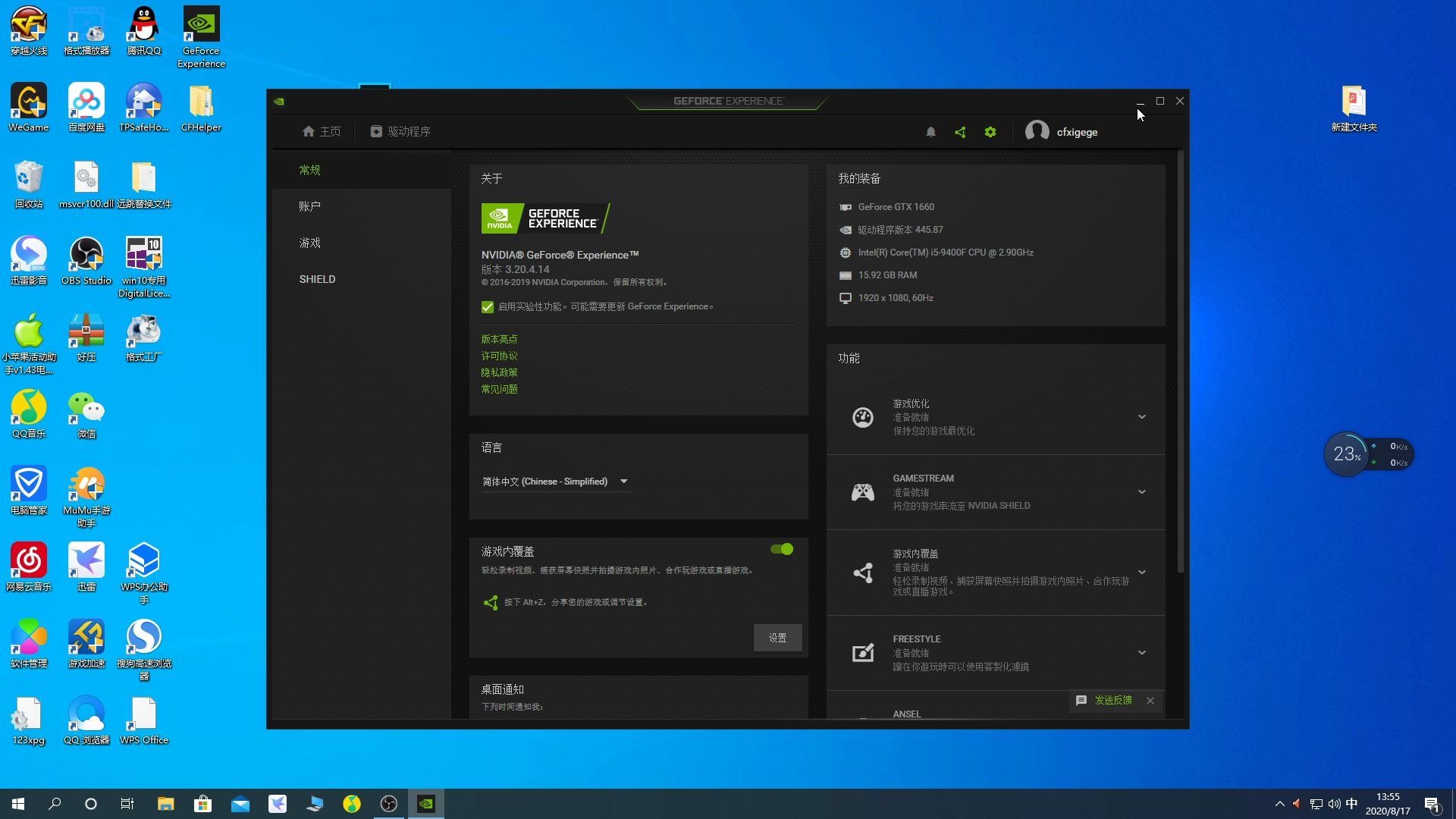The height and width of the screenshot is (819, 1456).
Task: Select 游戏 in the settings sidebar
Action: point(361,243)
